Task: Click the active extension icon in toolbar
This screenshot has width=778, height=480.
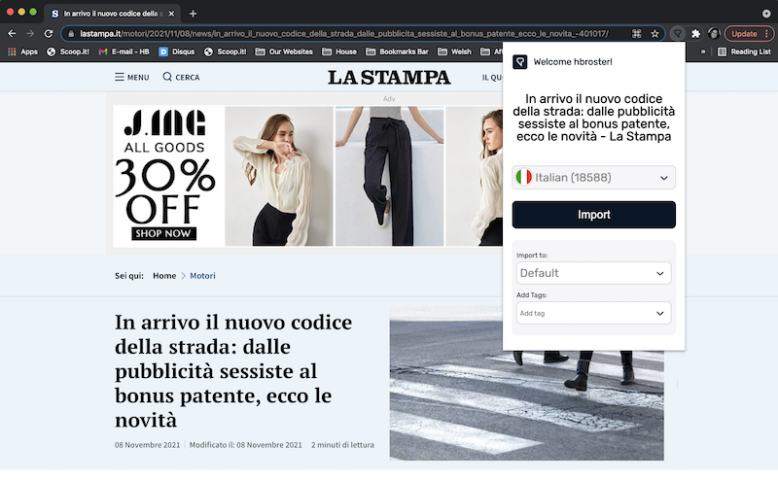Action: (677, 33)
